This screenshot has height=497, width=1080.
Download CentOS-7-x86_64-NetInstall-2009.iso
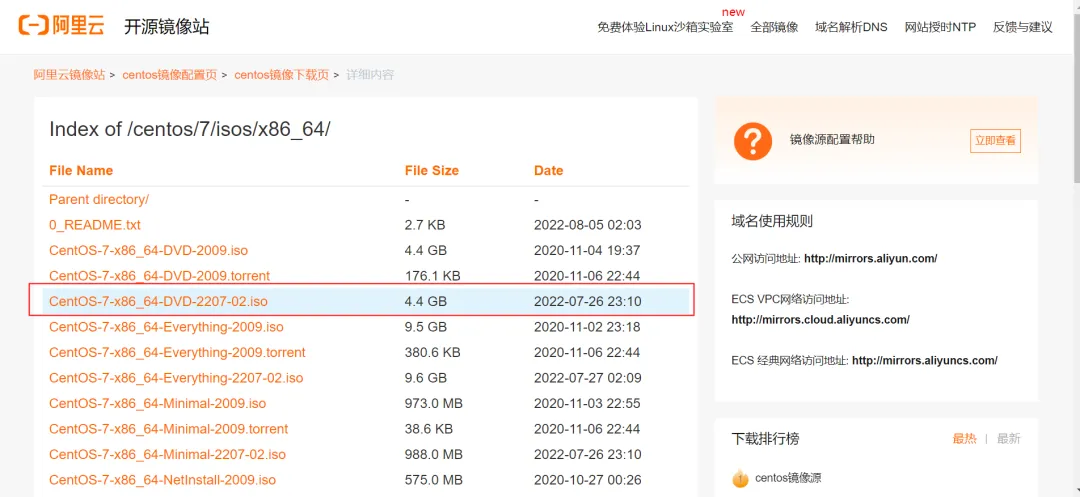(x=163, y=480)
